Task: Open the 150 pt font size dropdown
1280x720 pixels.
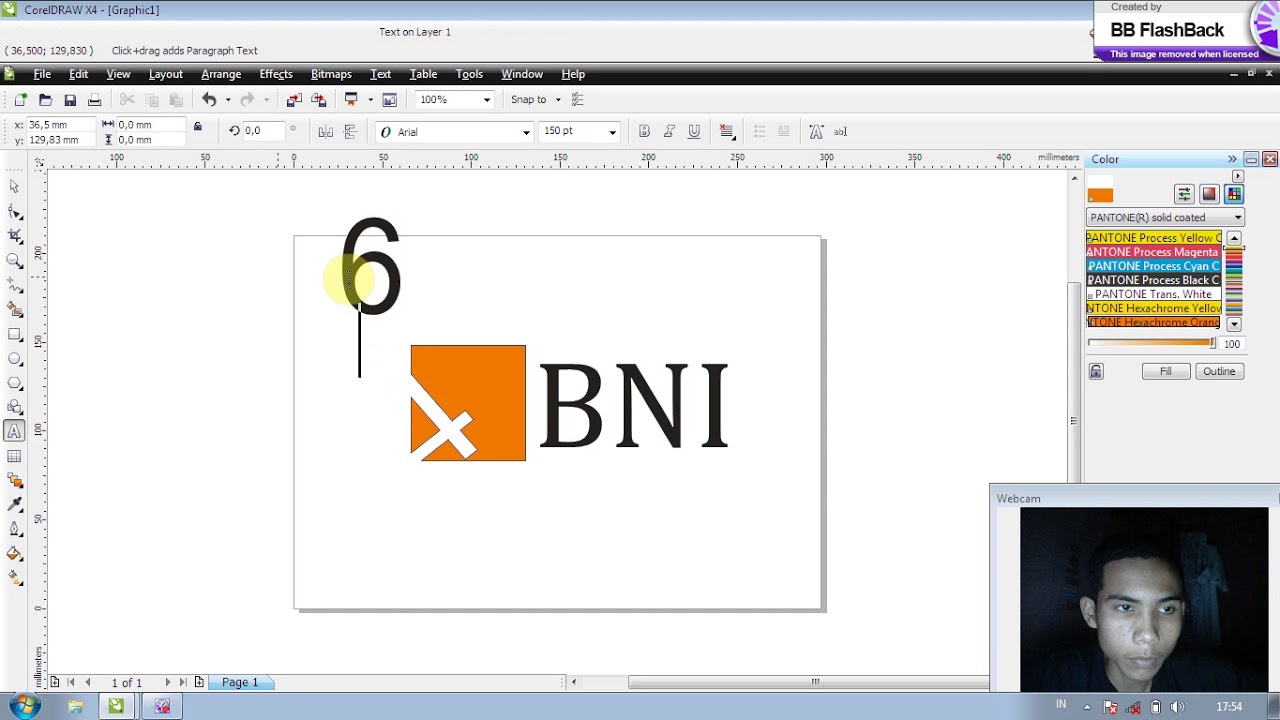Action: point(612,132)
